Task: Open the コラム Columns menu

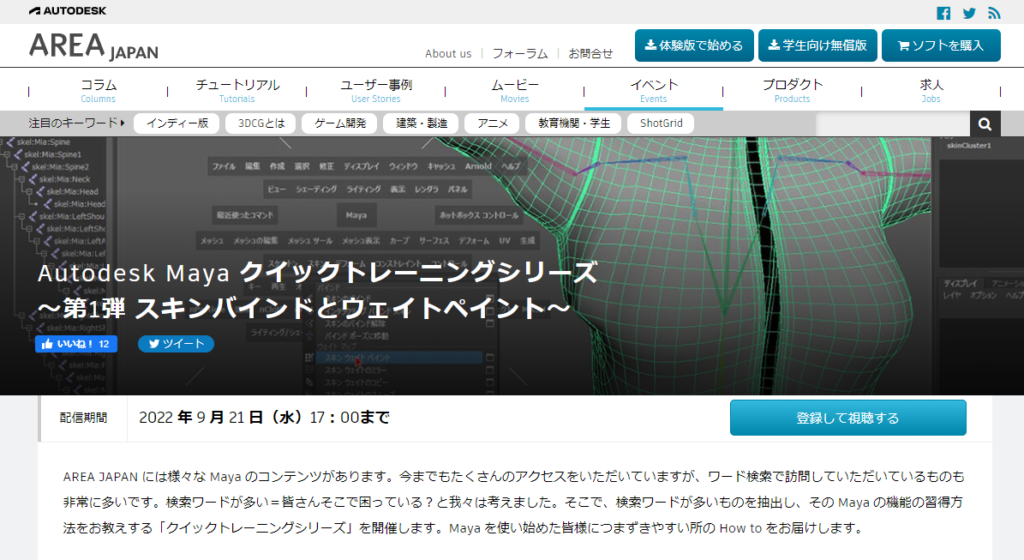Action: pos(98,90)
